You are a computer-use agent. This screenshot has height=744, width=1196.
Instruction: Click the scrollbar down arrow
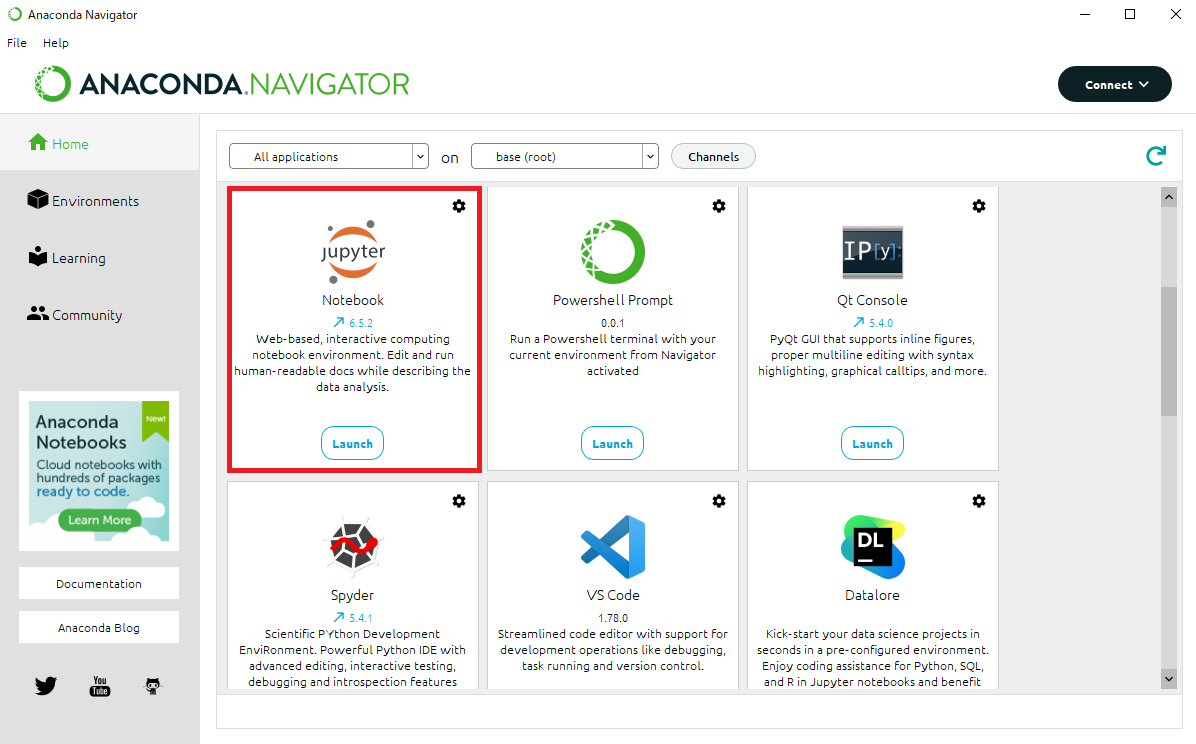click(x=1169, y=678)
